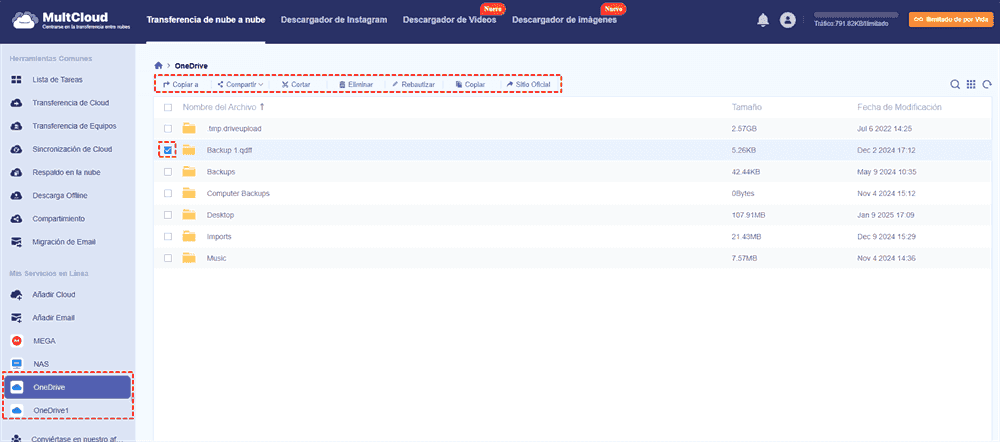Open the Desktop folder icon
This screenshot has width=1000, height=442.
pos(189,215)
